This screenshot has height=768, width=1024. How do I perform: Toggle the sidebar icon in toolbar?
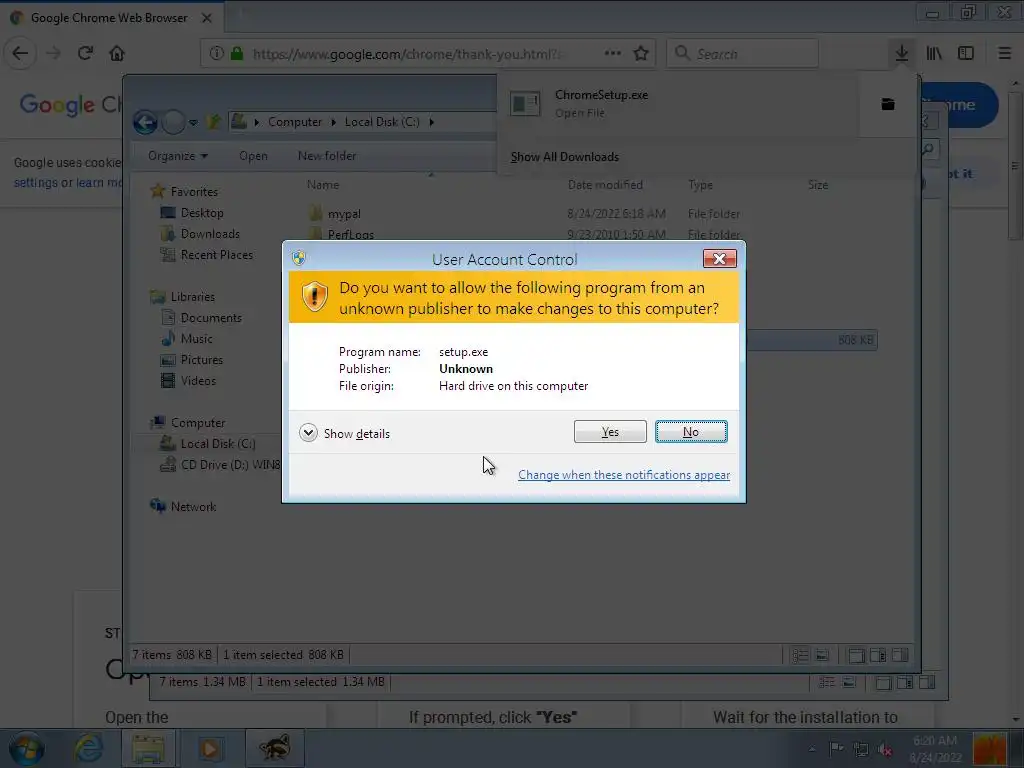pos(966,54)
